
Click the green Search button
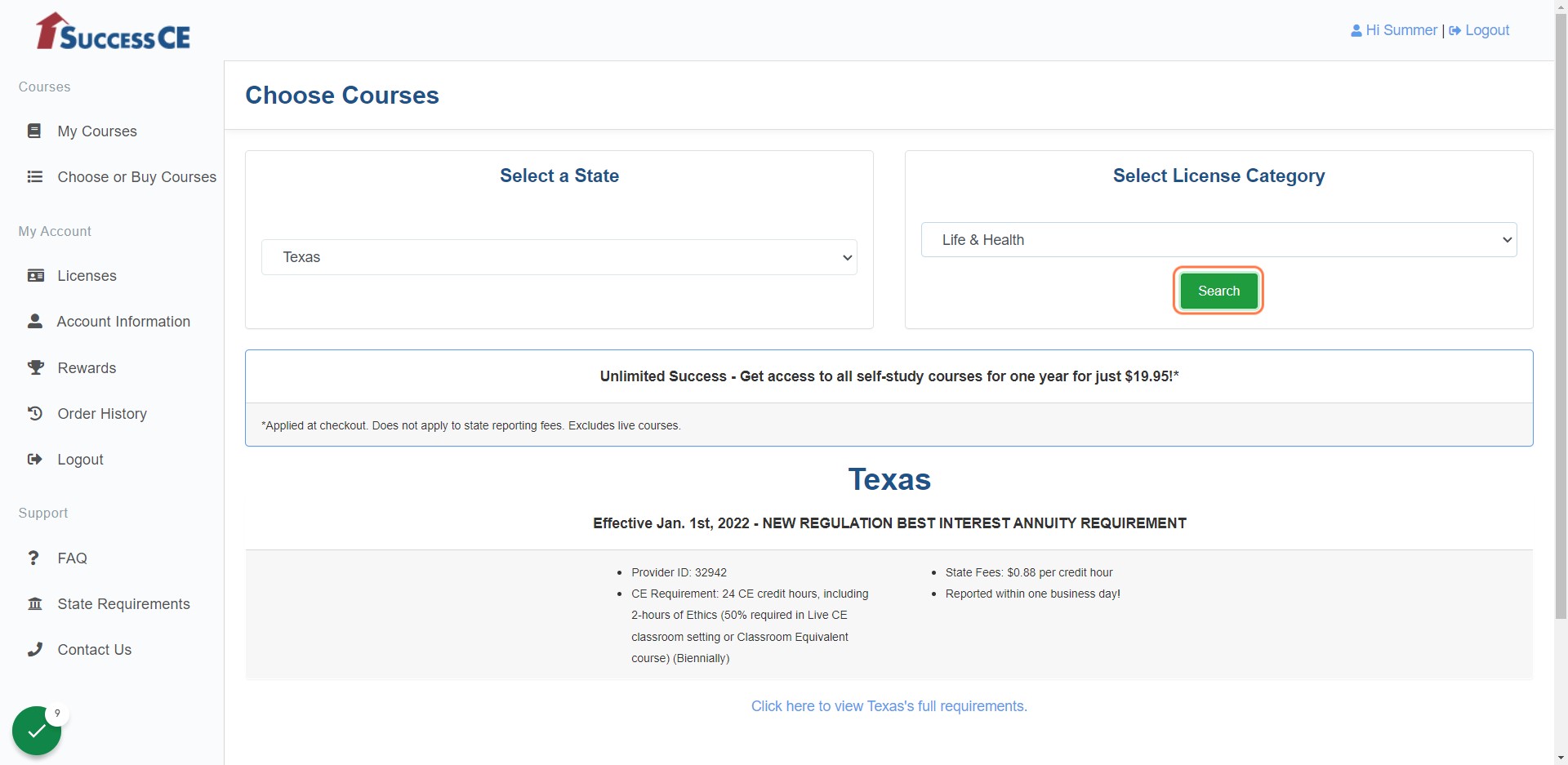coord(1218,291)
